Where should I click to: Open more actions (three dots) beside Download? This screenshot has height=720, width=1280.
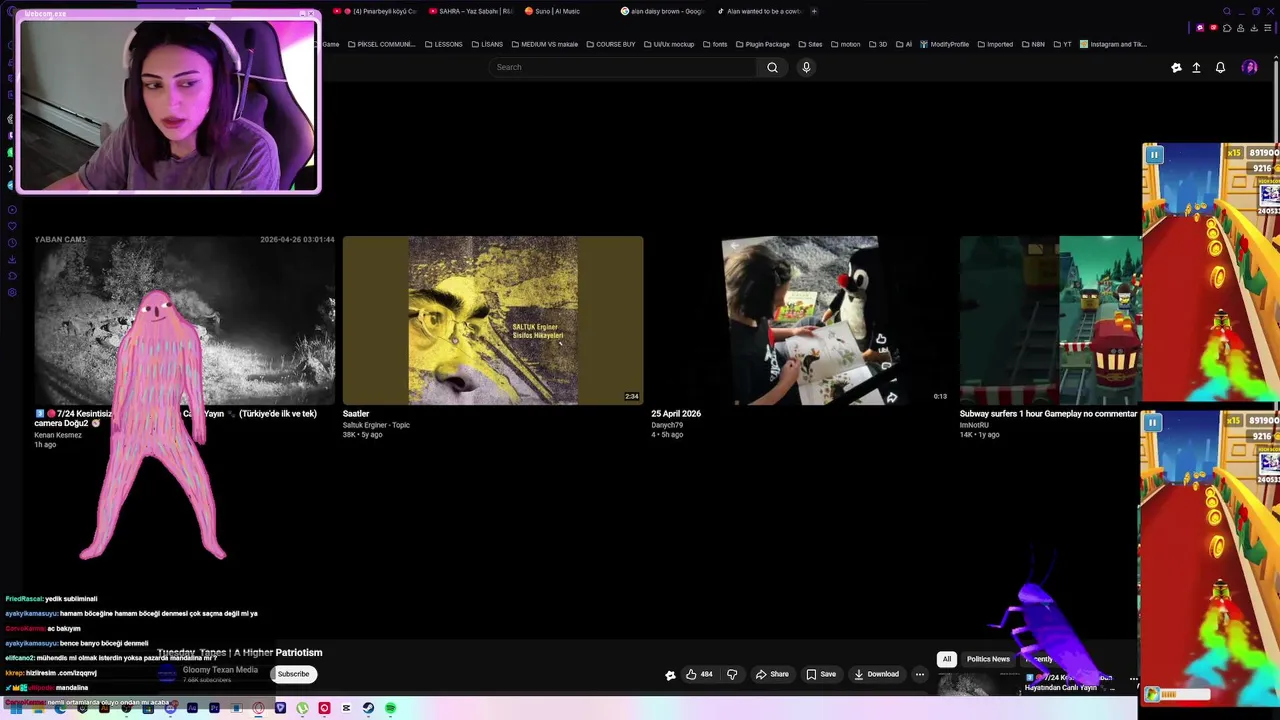tap(920, 674)
